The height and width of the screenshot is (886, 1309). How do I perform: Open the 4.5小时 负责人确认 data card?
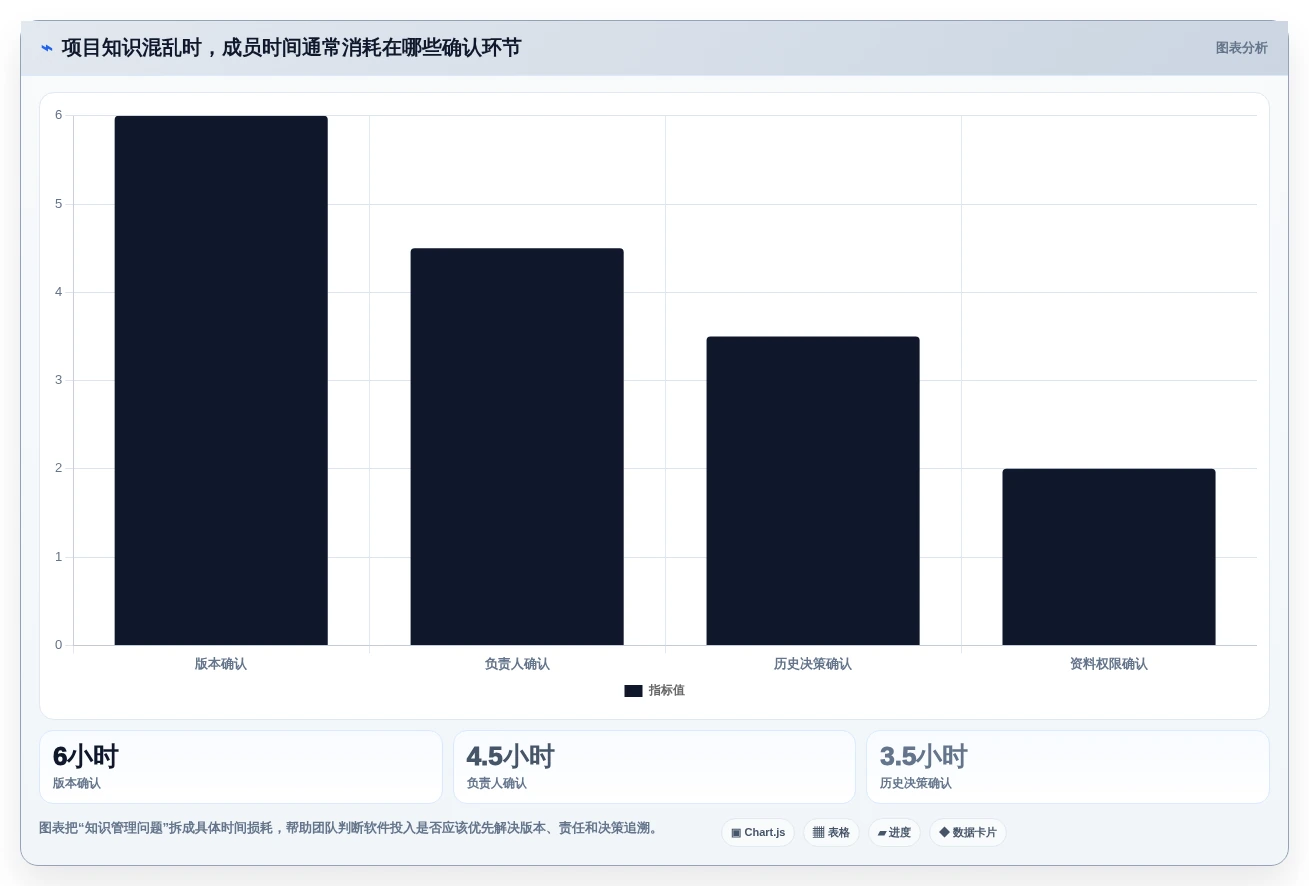(654, 767)
